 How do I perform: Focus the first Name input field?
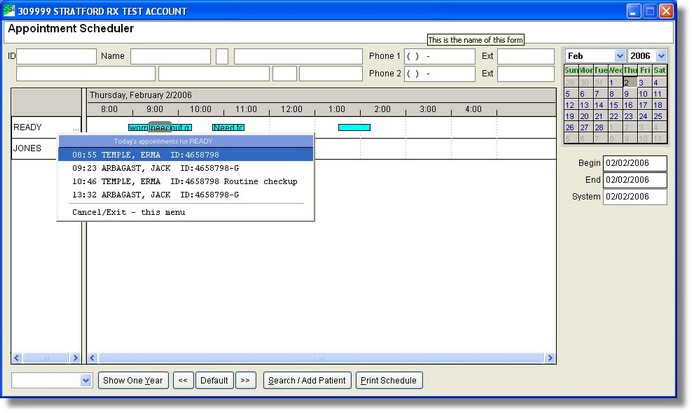click(170, 56)
